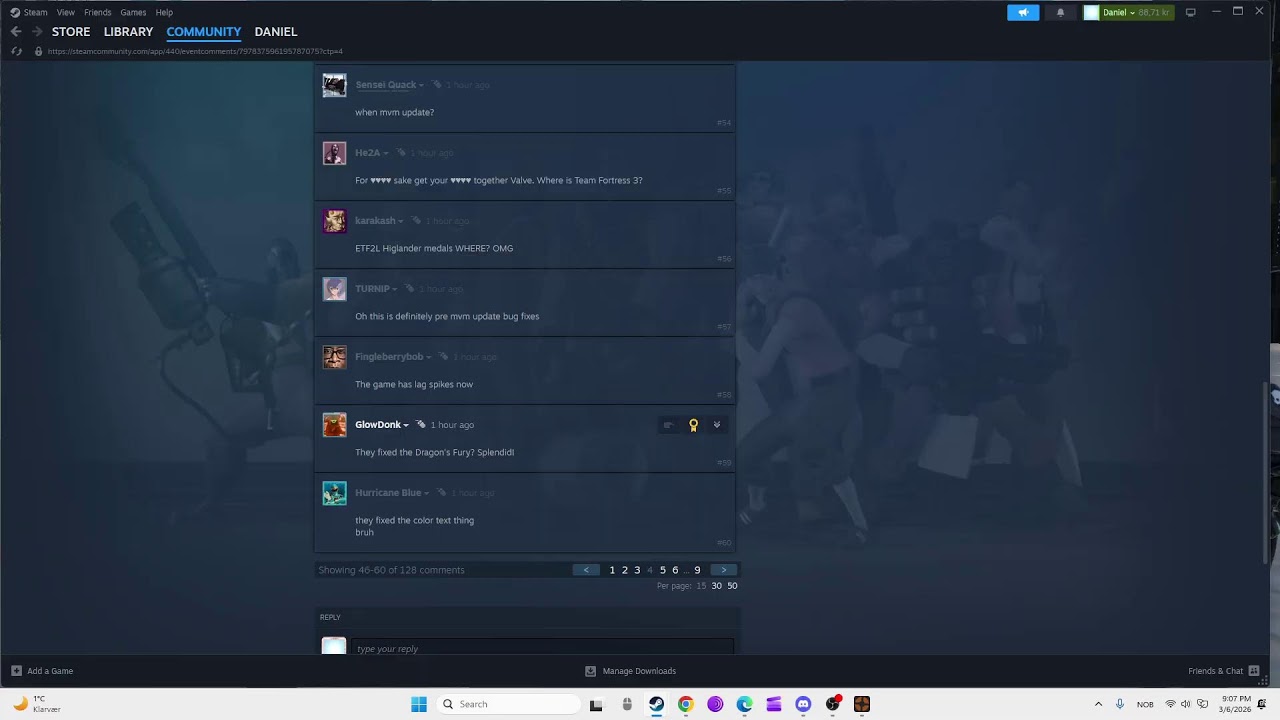Expand TURNIP's username dropdown arrow

pyautogui.click(x=394, y=289)
